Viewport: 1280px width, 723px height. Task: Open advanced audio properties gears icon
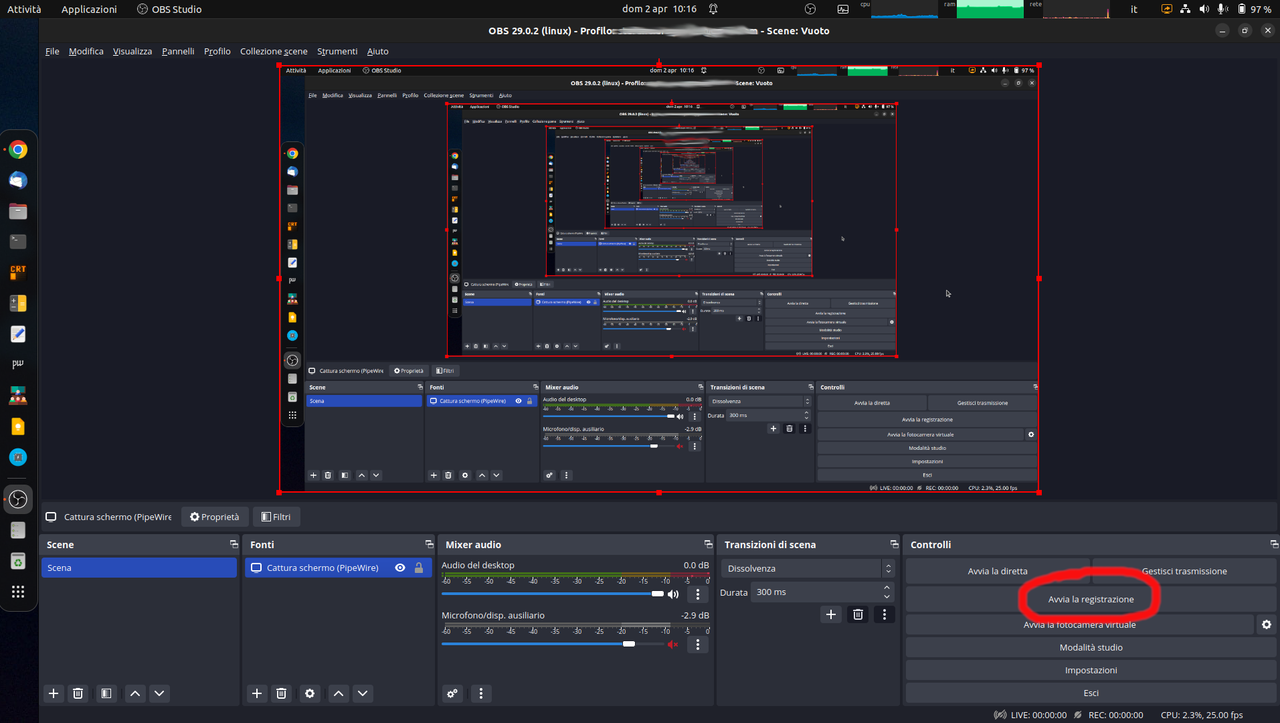click(453, 693)
